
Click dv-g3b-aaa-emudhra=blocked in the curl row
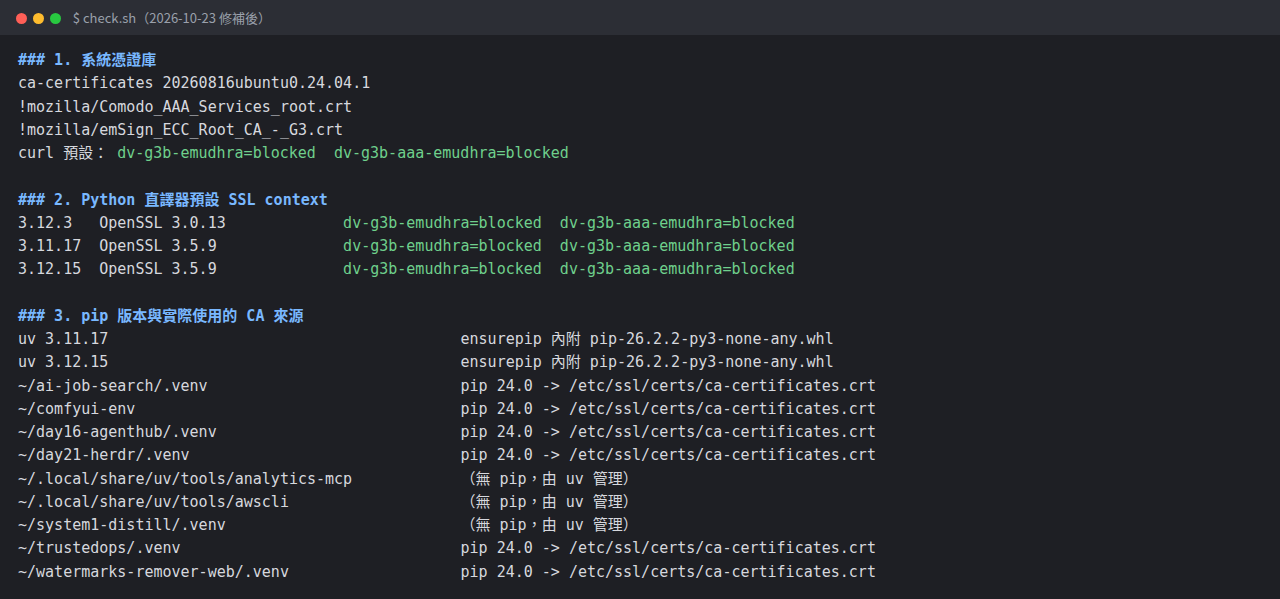click(451, 153)
